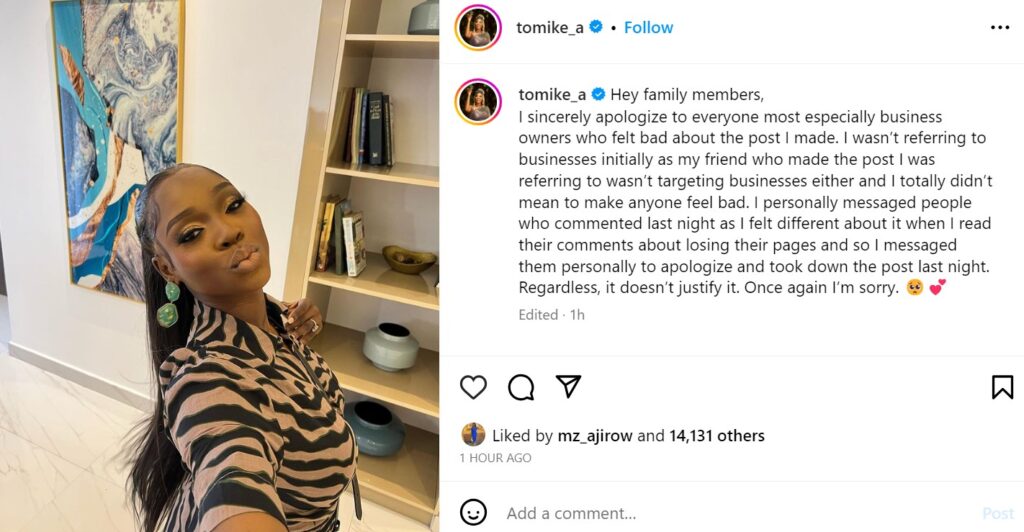This screenshot has width=1024, height=532.
Task: Click the verified badge in the post header
Action: click(596, 28)
